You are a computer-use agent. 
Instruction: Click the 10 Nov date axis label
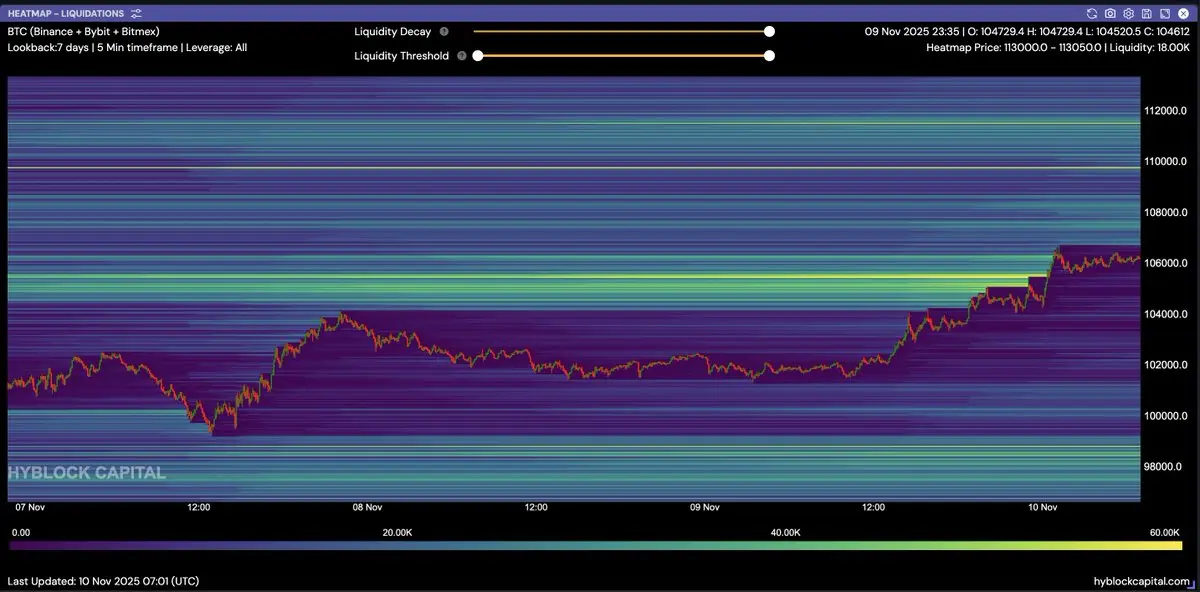coord(1043,508)
